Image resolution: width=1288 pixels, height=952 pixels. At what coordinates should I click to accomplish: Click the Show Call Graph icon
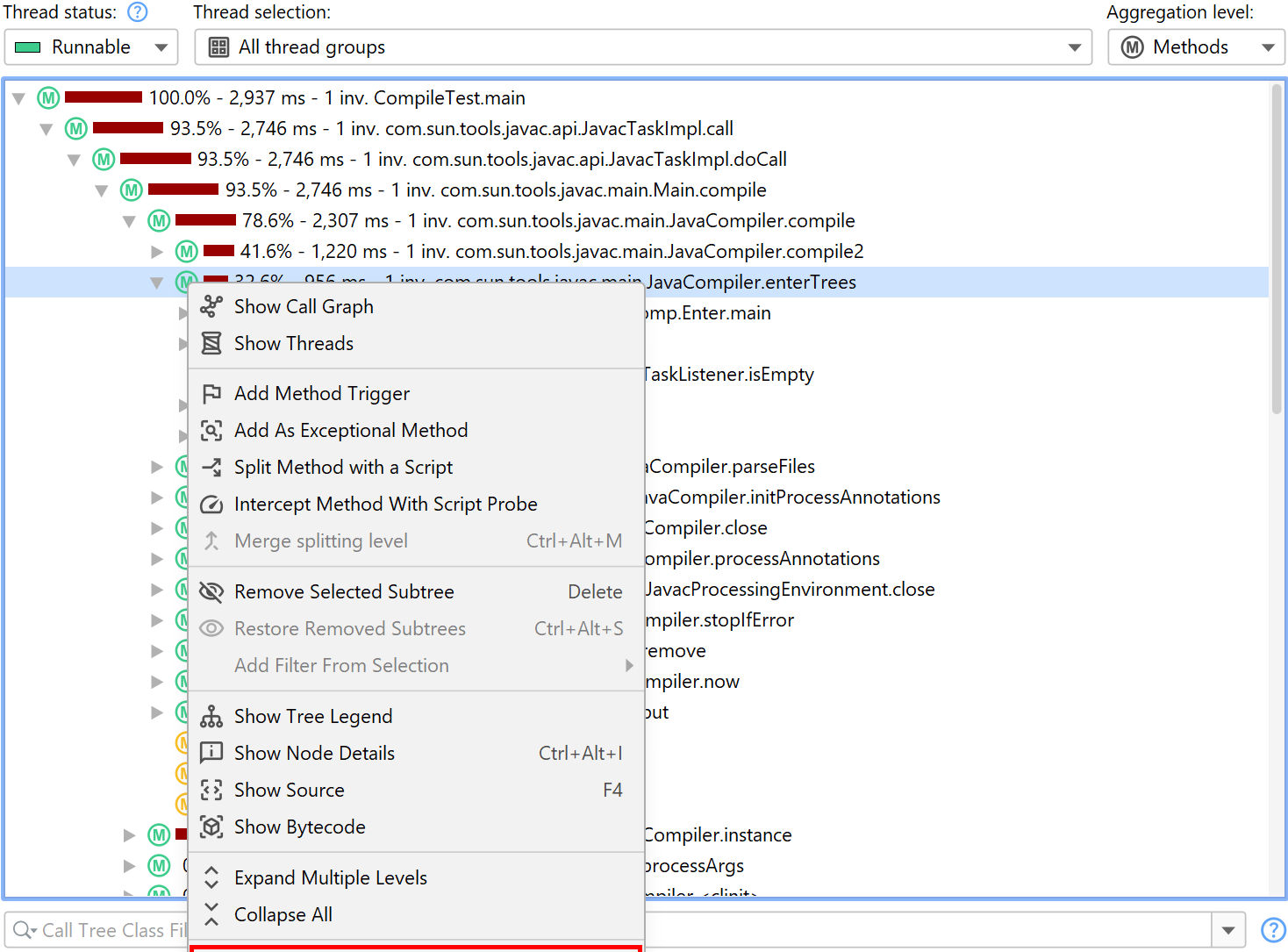[211, 306]
